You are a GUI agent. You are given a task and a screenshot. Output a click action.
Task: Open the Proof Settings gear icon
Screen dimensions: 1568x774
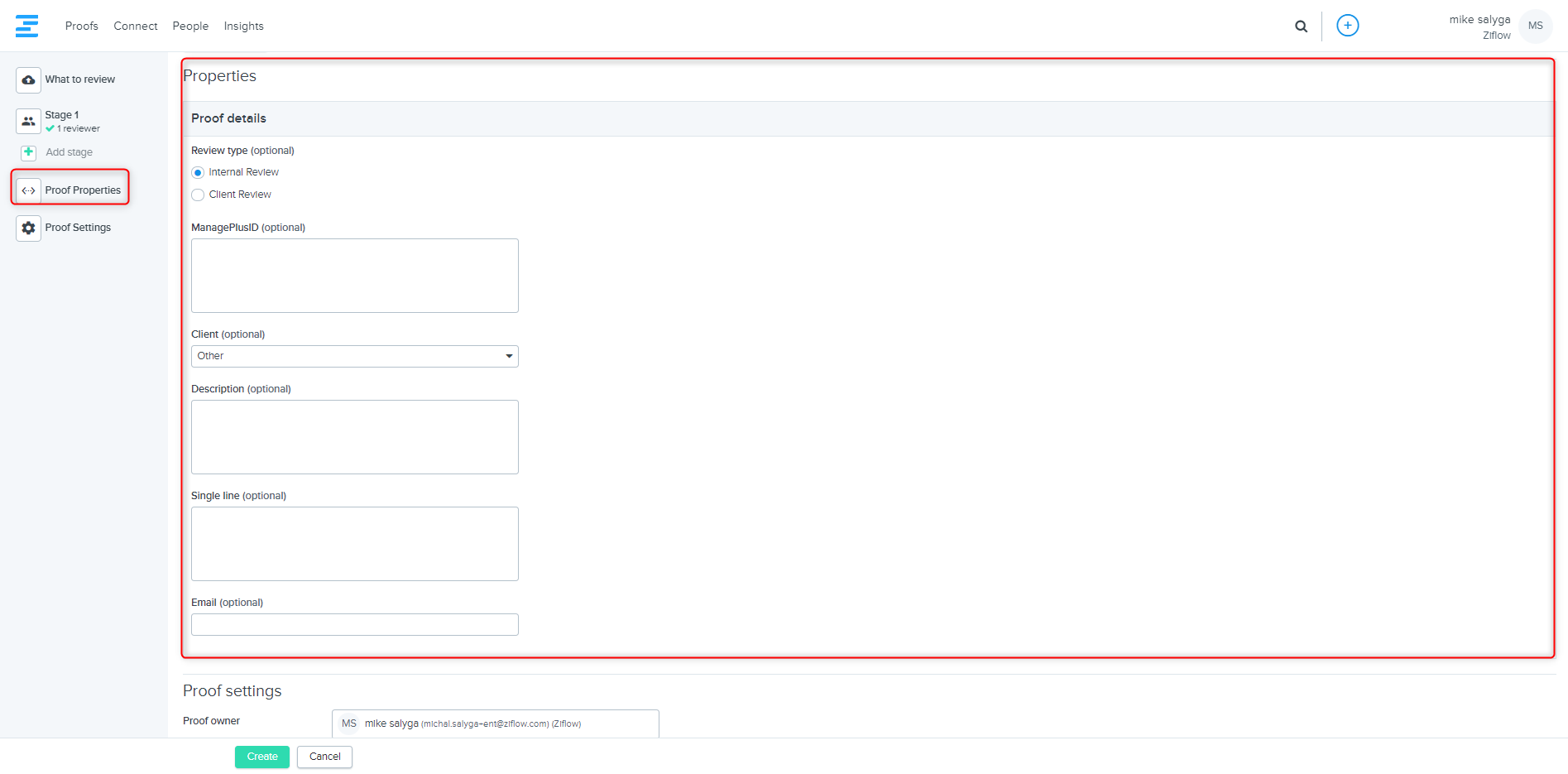[x=28, y=228]
